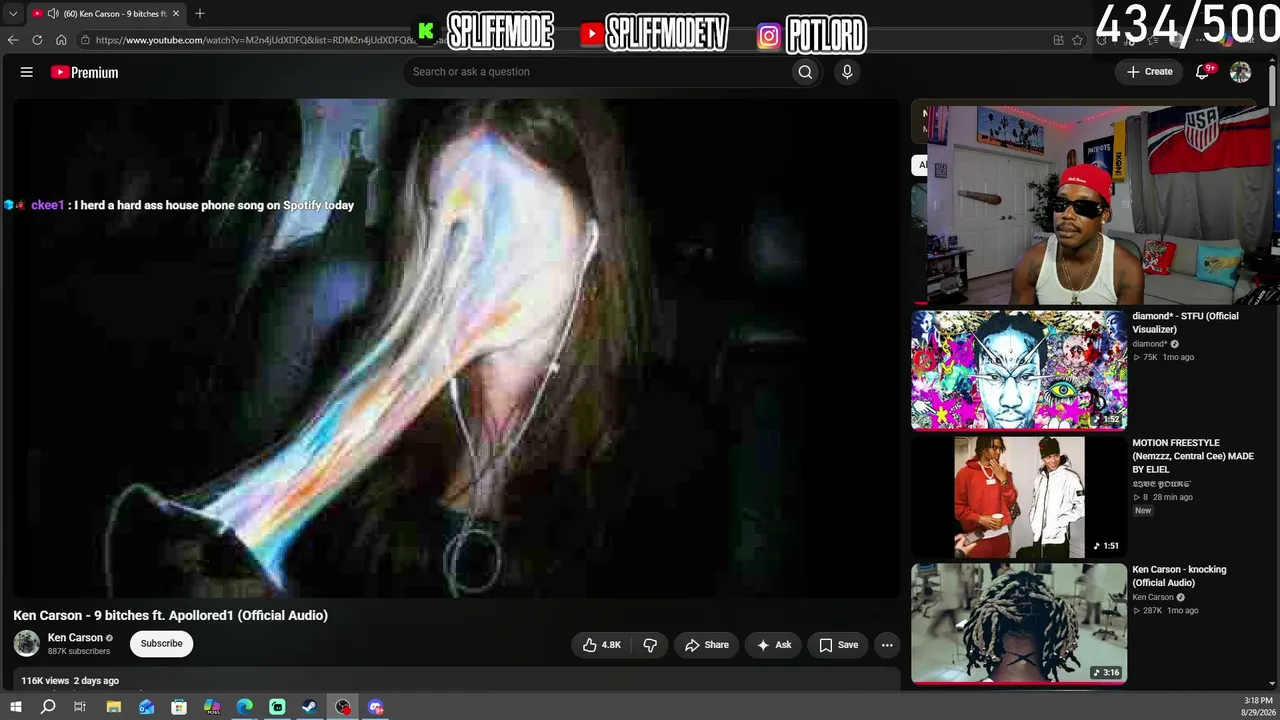
Task: Open the browser home page
Action: (61, 40)
